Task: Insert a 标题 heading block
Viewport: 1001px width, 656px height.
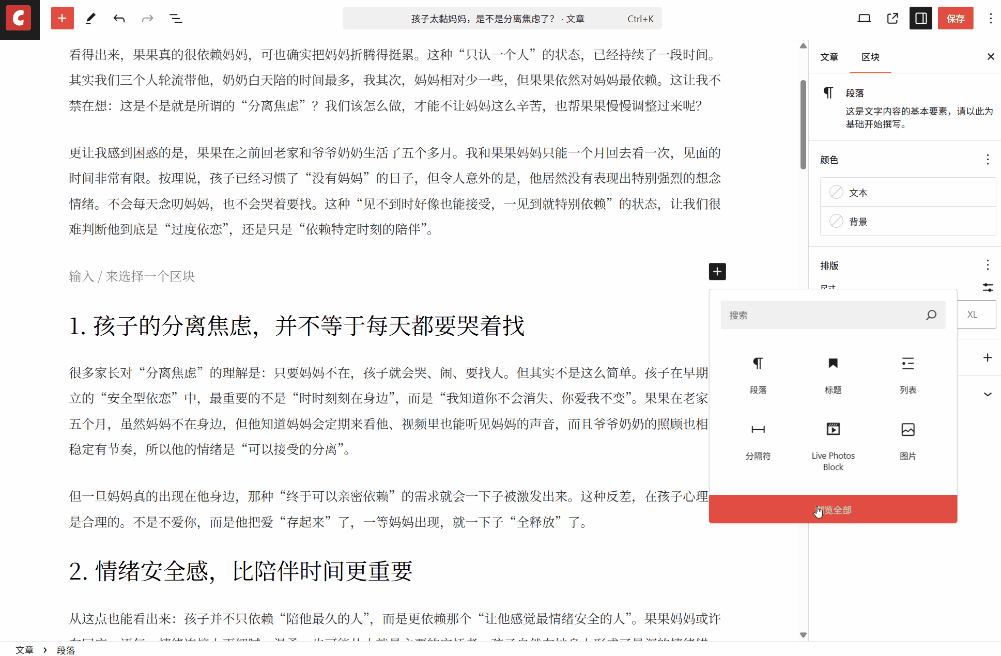Action: [x=832, y=372]
